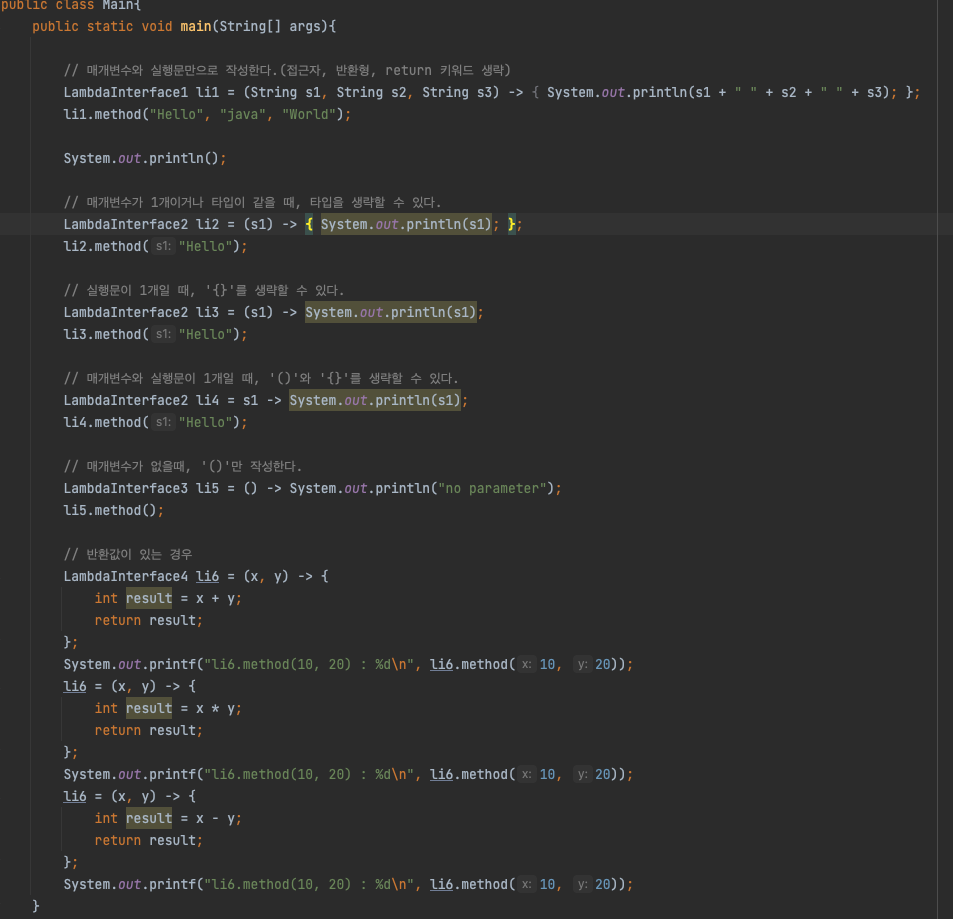Click the li5.method() call
The width and height of the screenshot is (953, 919).
[114, 511]
